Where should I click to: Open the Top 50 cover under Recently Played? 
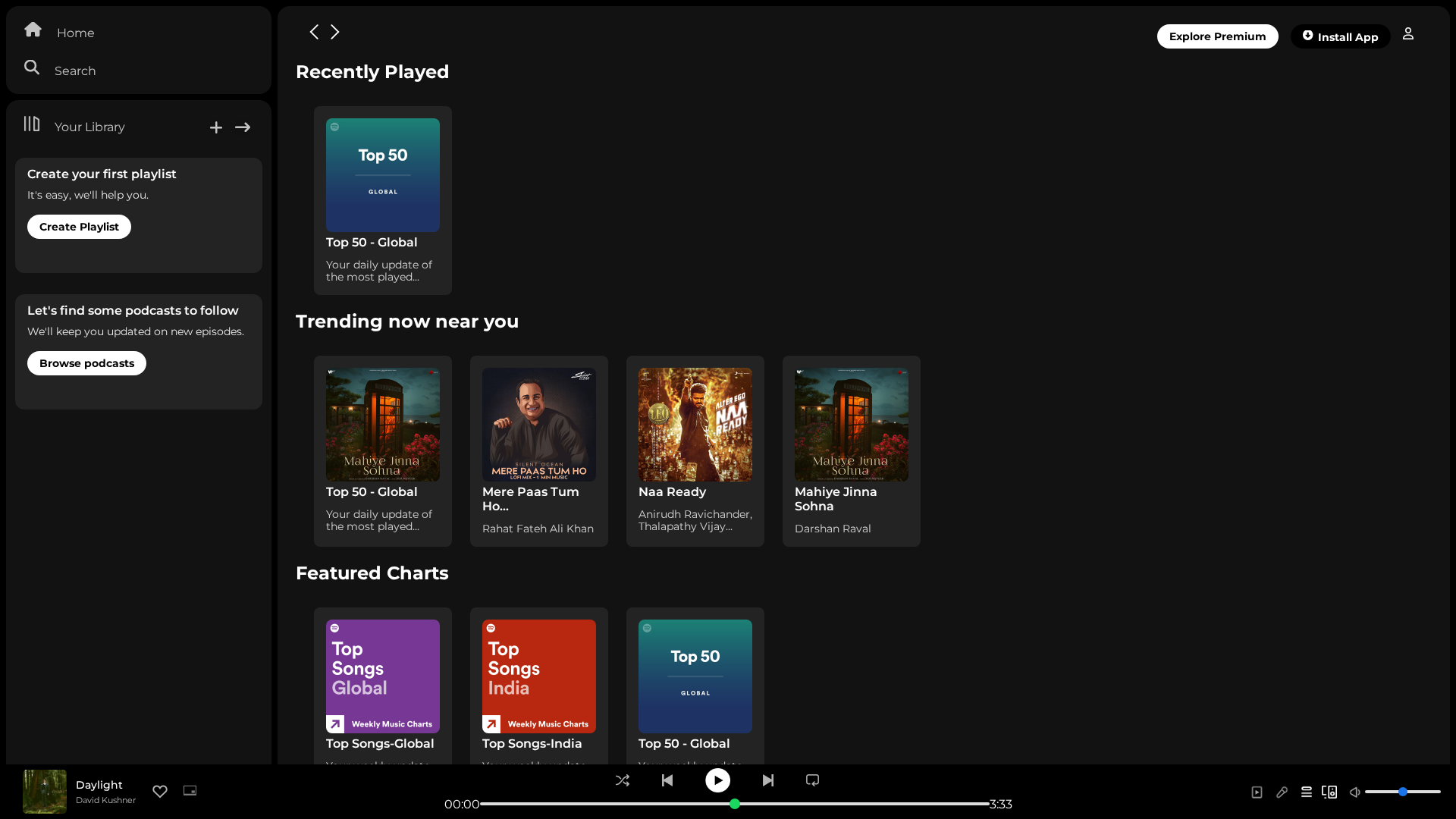pos(383,175)
